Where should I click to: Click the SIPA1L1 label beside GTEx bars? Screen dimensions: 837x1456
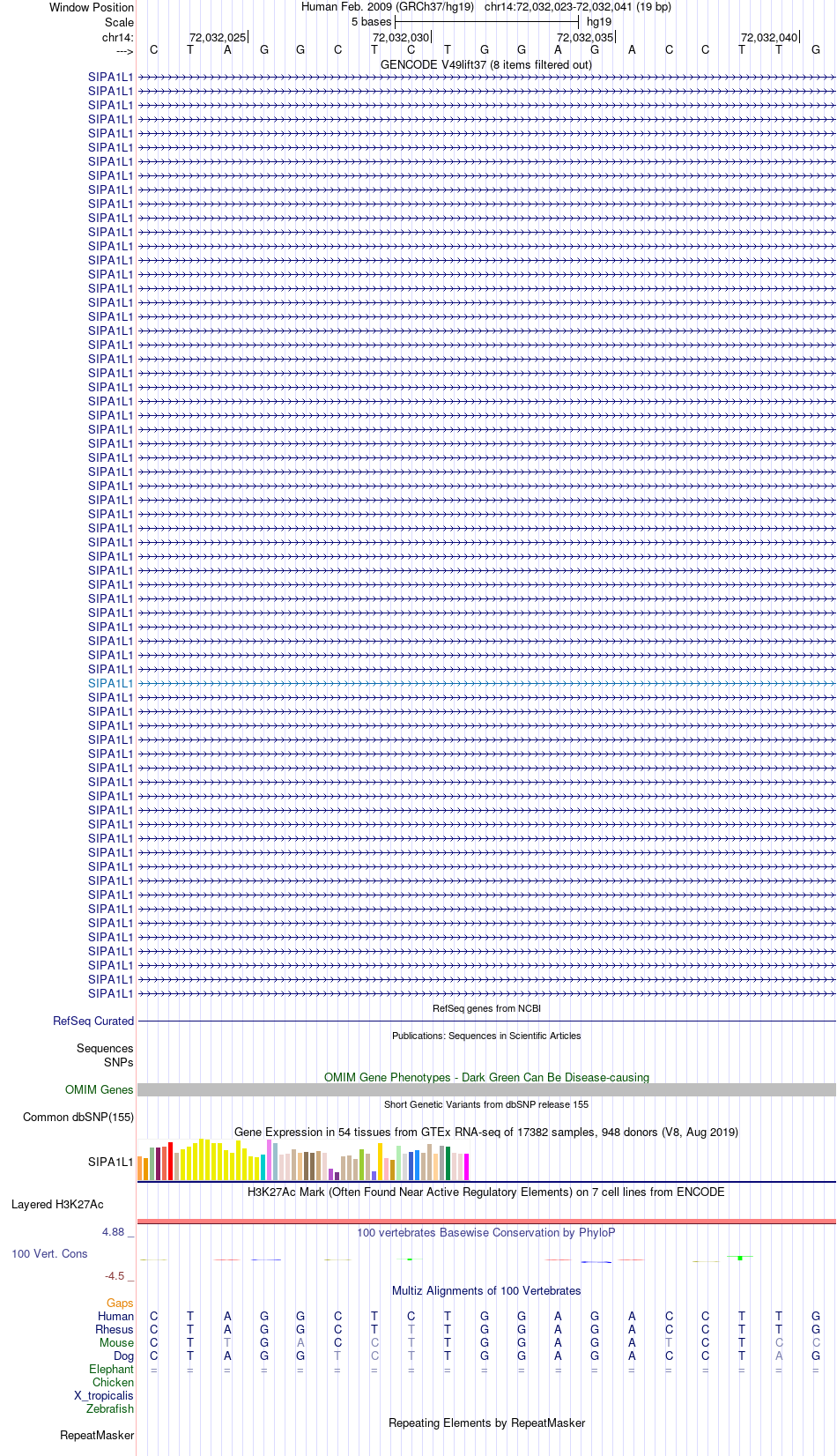(x=111, y=1162)
